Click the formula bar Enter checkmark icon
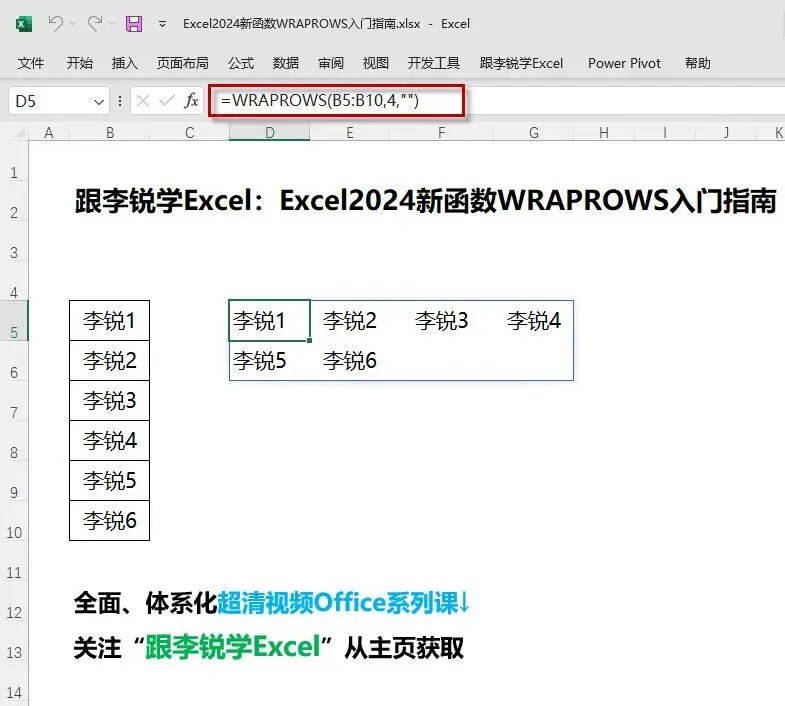This screenshot has width=785, height=706. [x=166, y=101]
